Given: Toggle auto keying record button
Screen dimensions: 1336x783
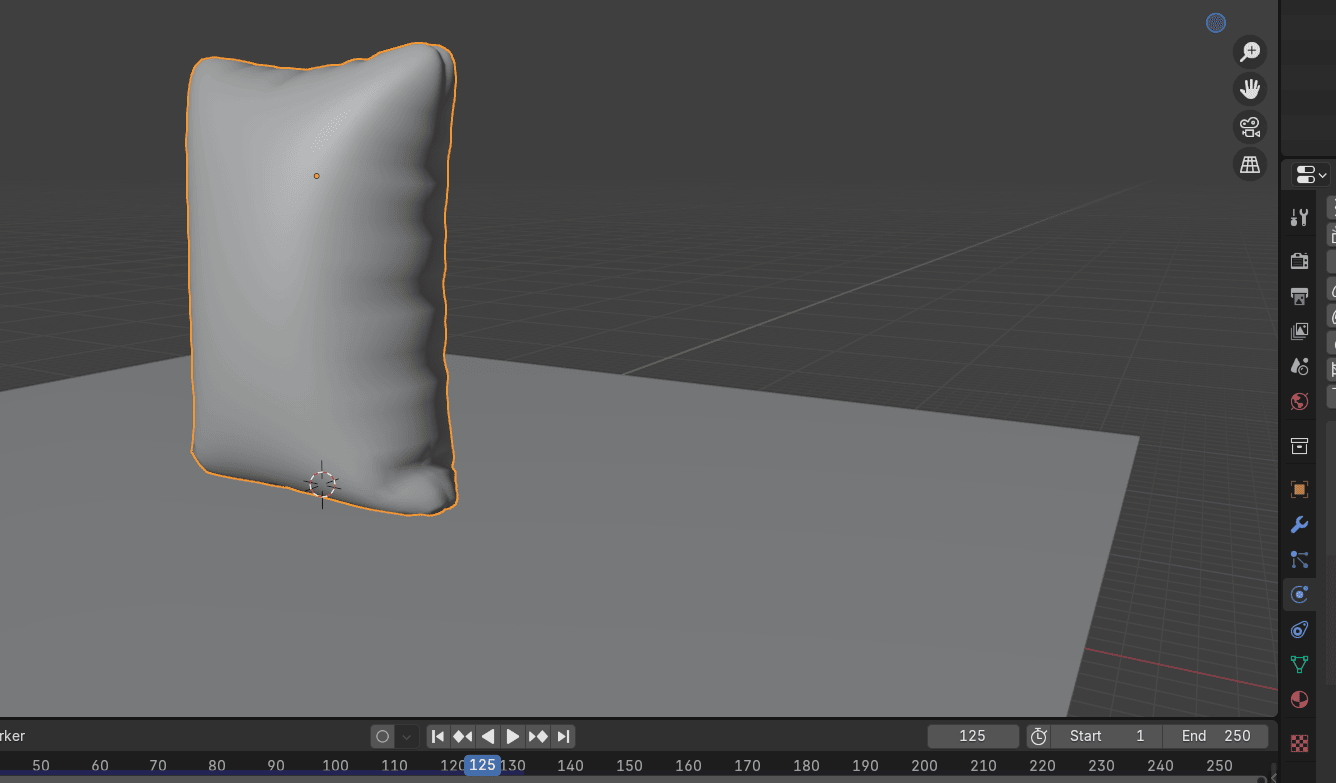Looking at the screenshot, I should 382,737.
